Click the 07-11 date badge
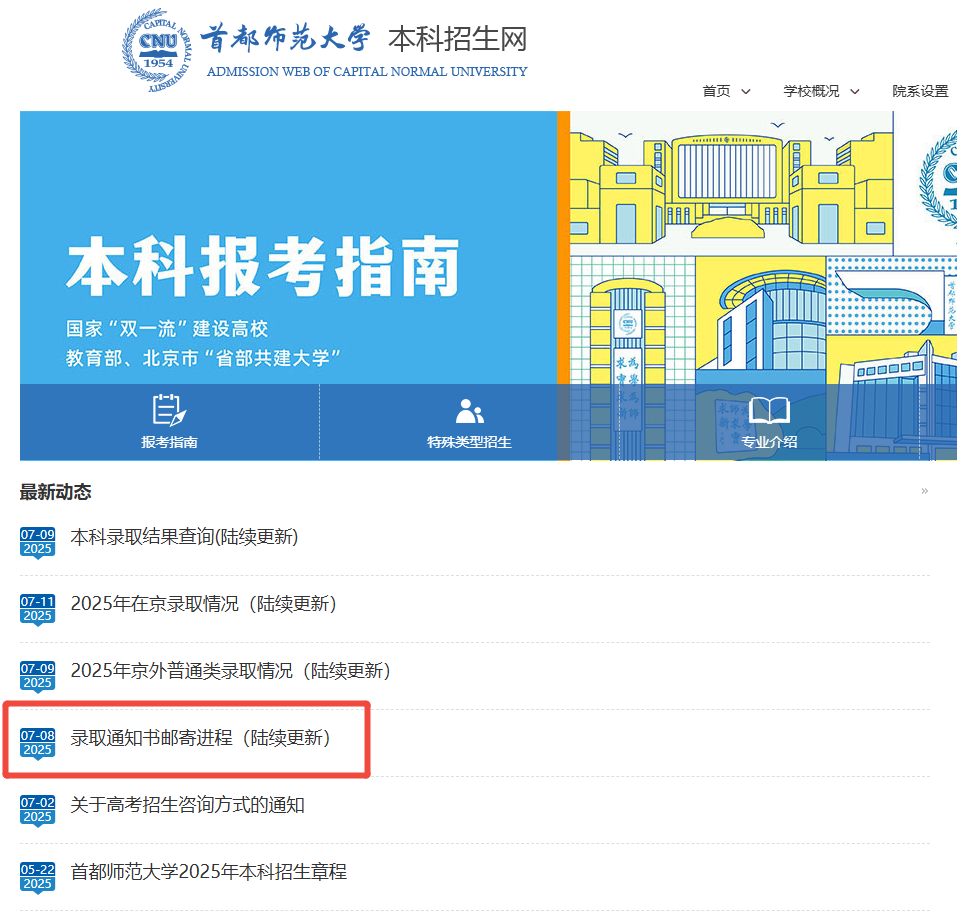Viewport: 957px width, 922px height. click(x=36, y=608)
